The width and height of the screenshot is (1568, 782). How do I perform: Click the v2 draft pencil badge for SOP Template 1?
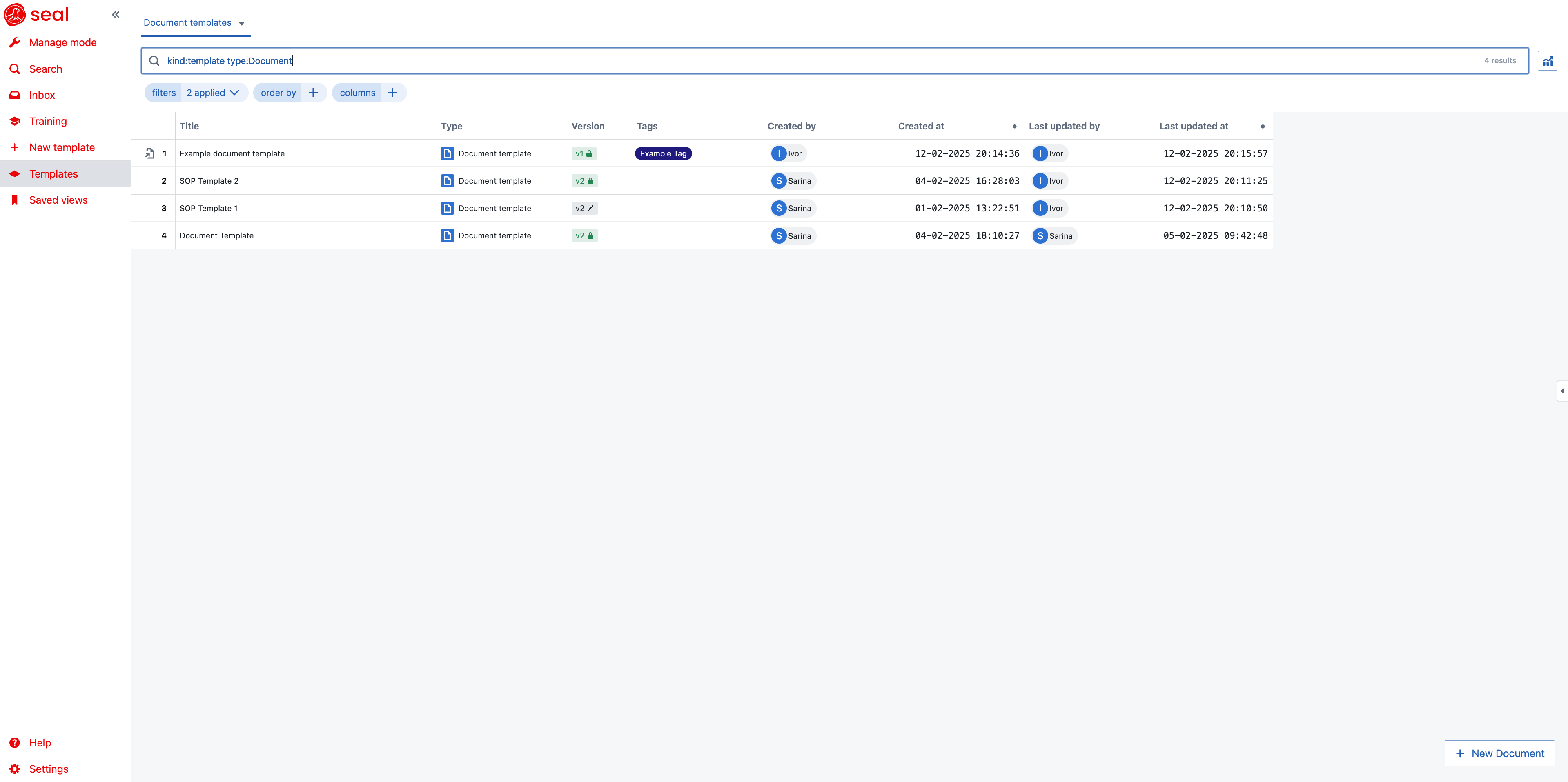[584, 208]
